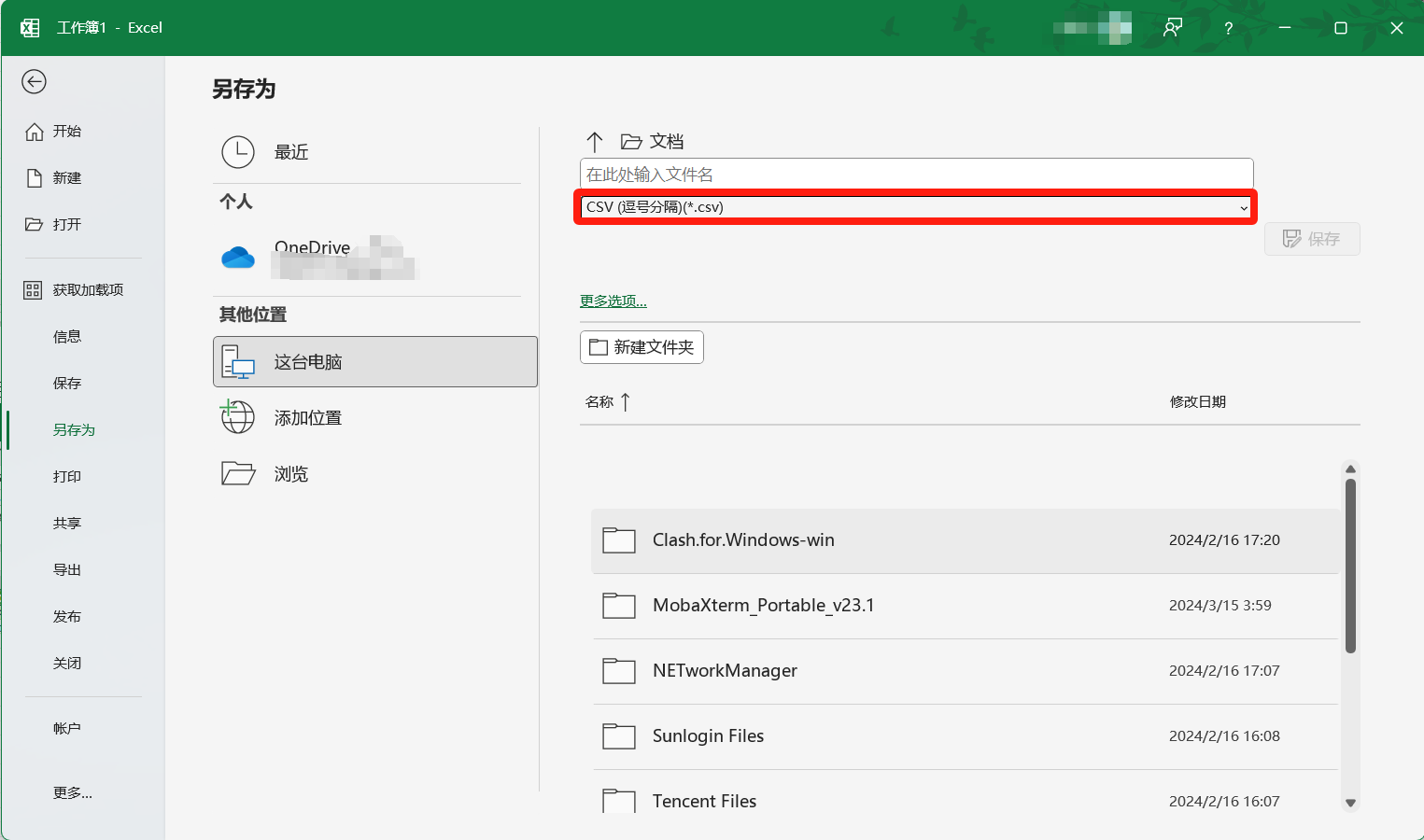Click the OneDrive cloud icon

click(x=238, y=258)
